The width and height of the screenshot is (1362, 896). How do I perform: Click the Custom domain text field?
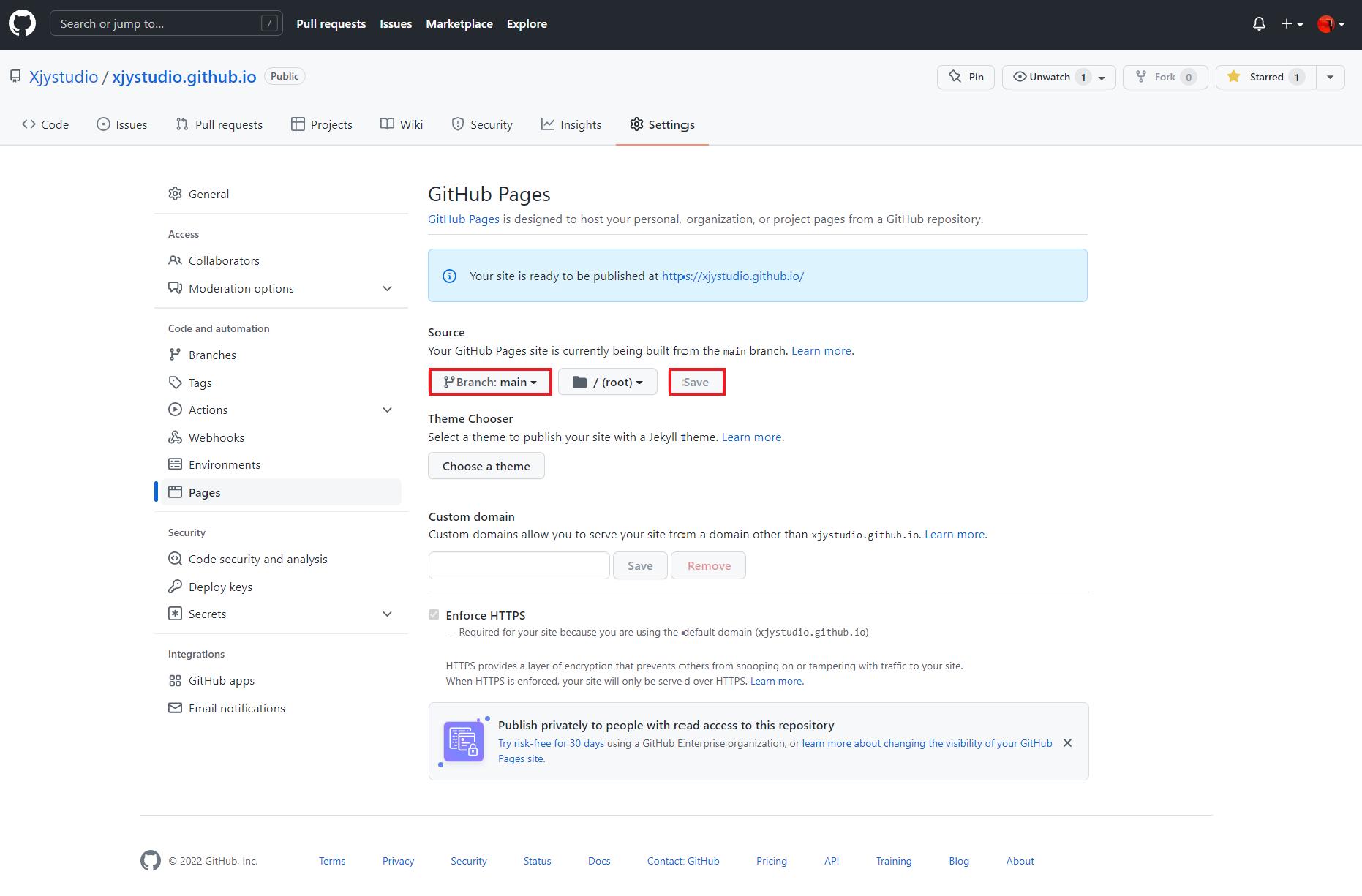519,565
